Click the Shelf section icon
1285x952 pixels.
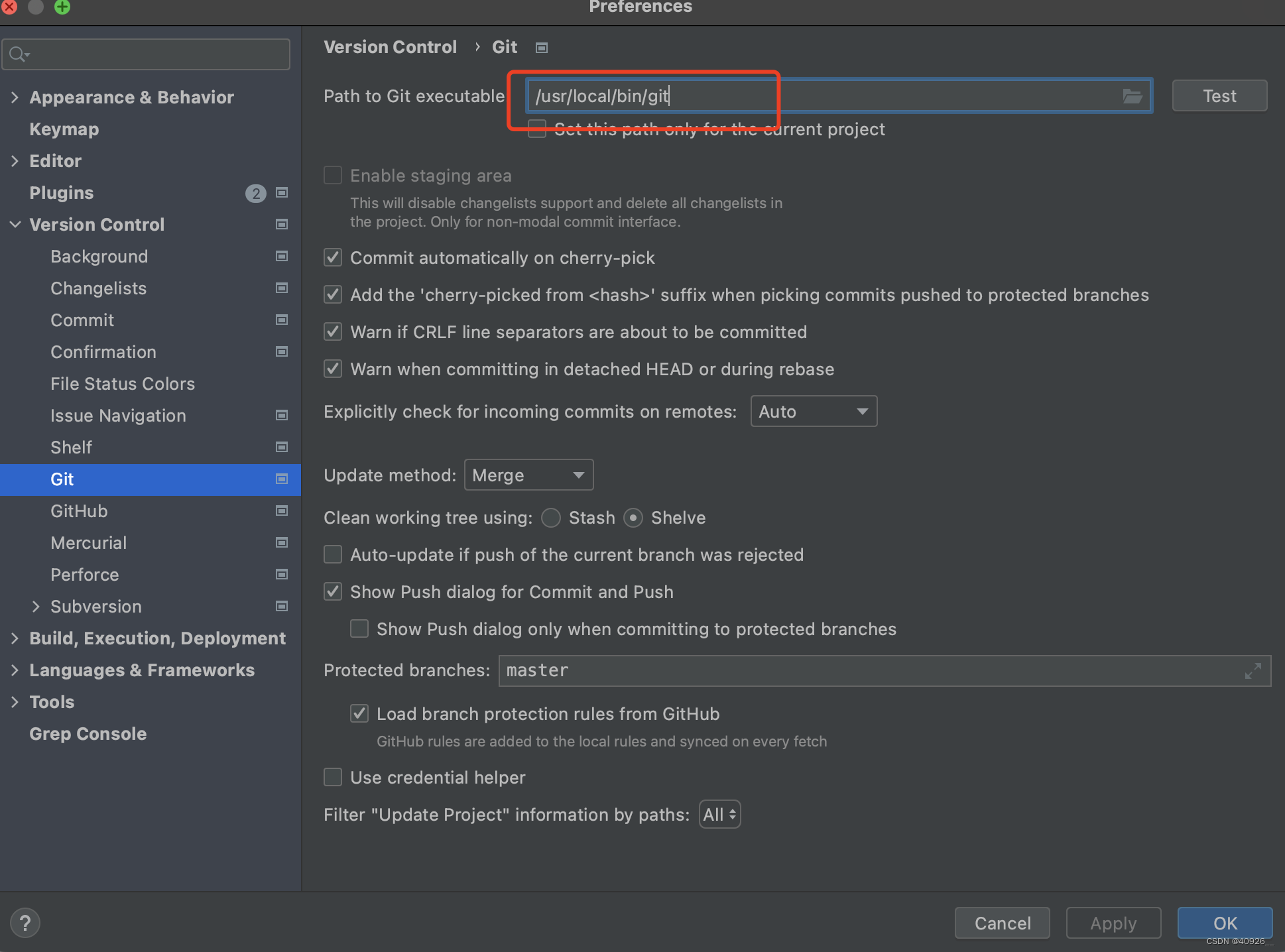(x=283, y=447)
